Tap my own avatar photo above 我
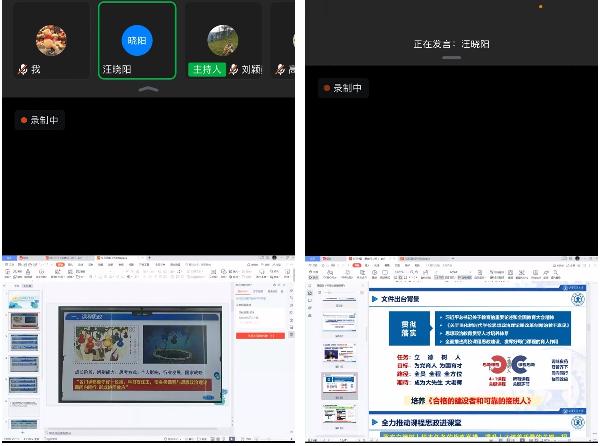The height and width of the screenshot is (446, 600). [51, 40]
